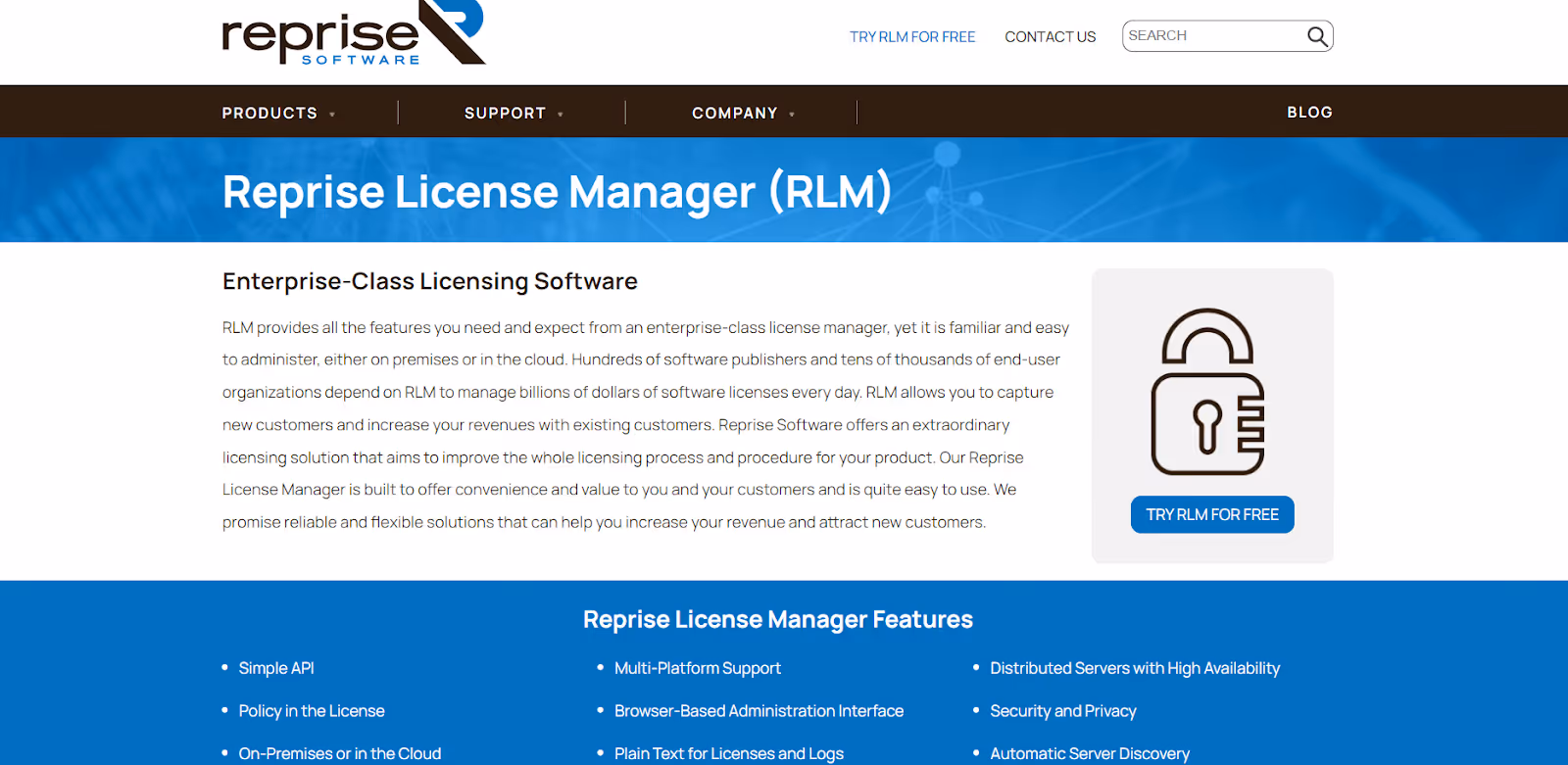Screen dimensions: 1568x765
Task: Select On-Premises or in the Cloud feature
Action: coord(340,753)
